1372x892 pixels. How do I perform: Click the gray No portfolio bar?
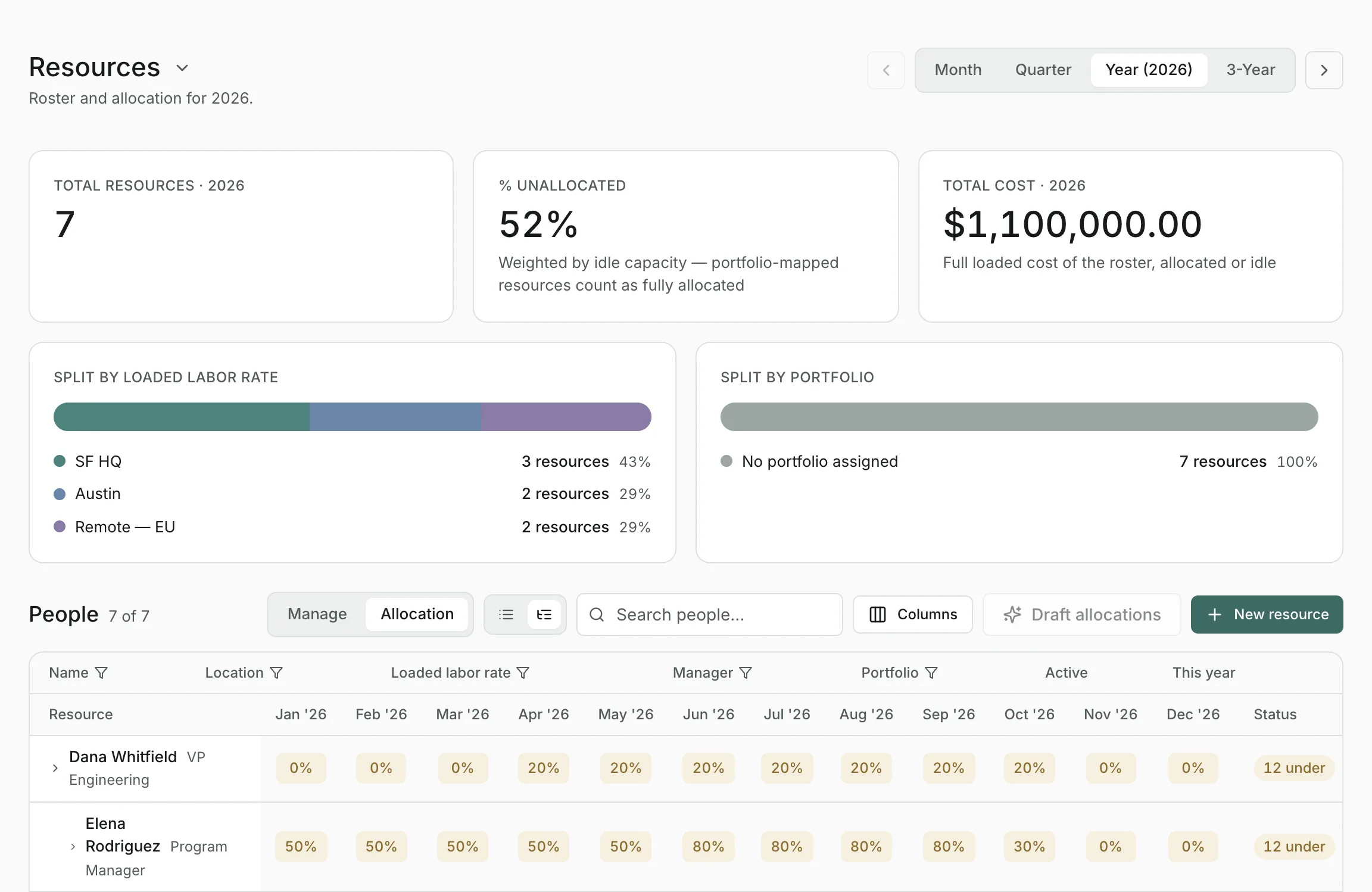[1019, 417]
